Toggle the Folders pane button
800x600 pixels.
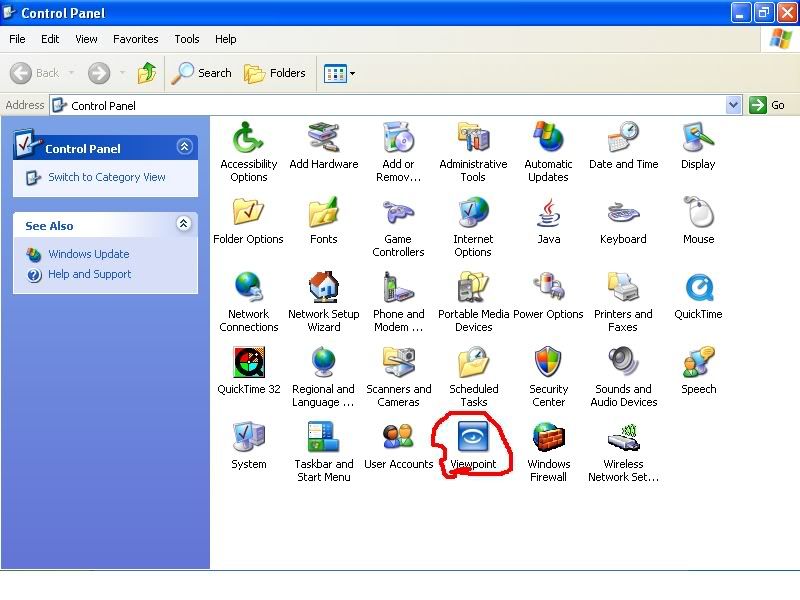[275, 73]
